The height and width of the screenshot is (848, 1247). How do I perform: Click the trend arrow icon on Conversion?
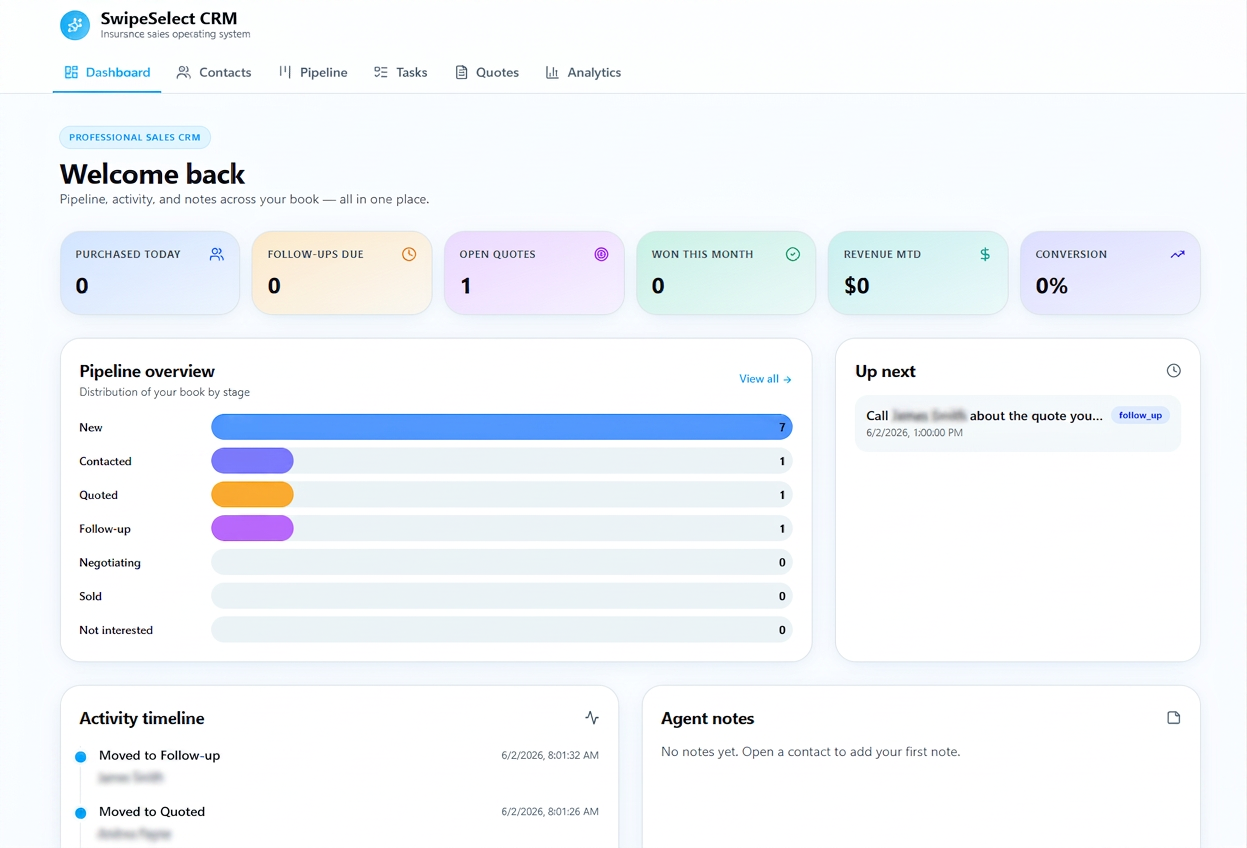click(1177, 254)
